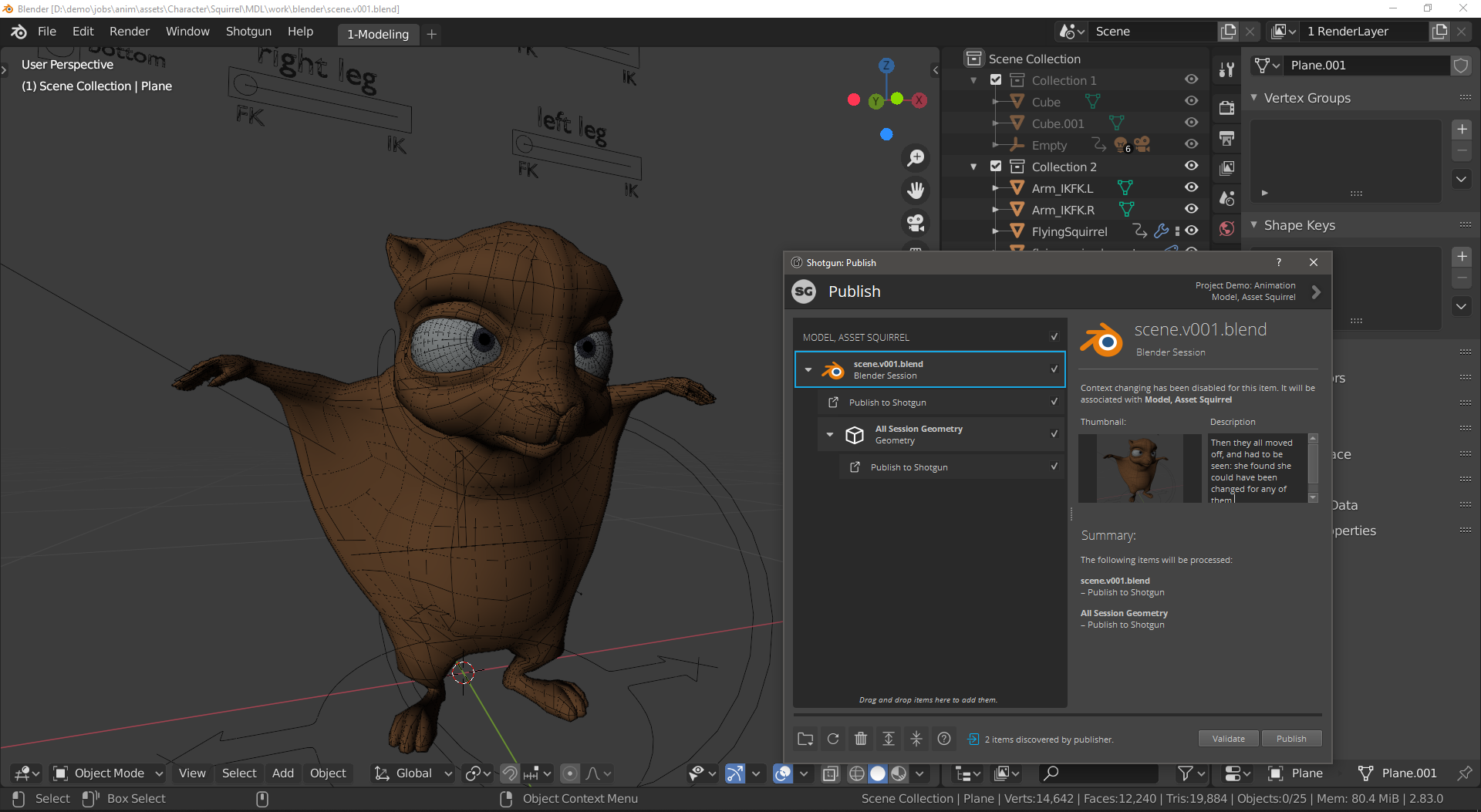Click the Description scrollbar in Publish dialog
Screen dimensions: 1481x812
pos(1313,468)
